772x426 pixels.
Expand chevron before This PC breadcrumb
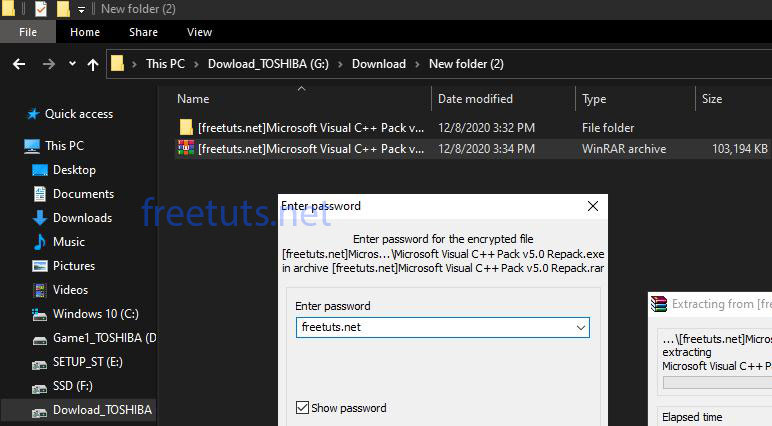pyautogui.click(x=134, y=65)
